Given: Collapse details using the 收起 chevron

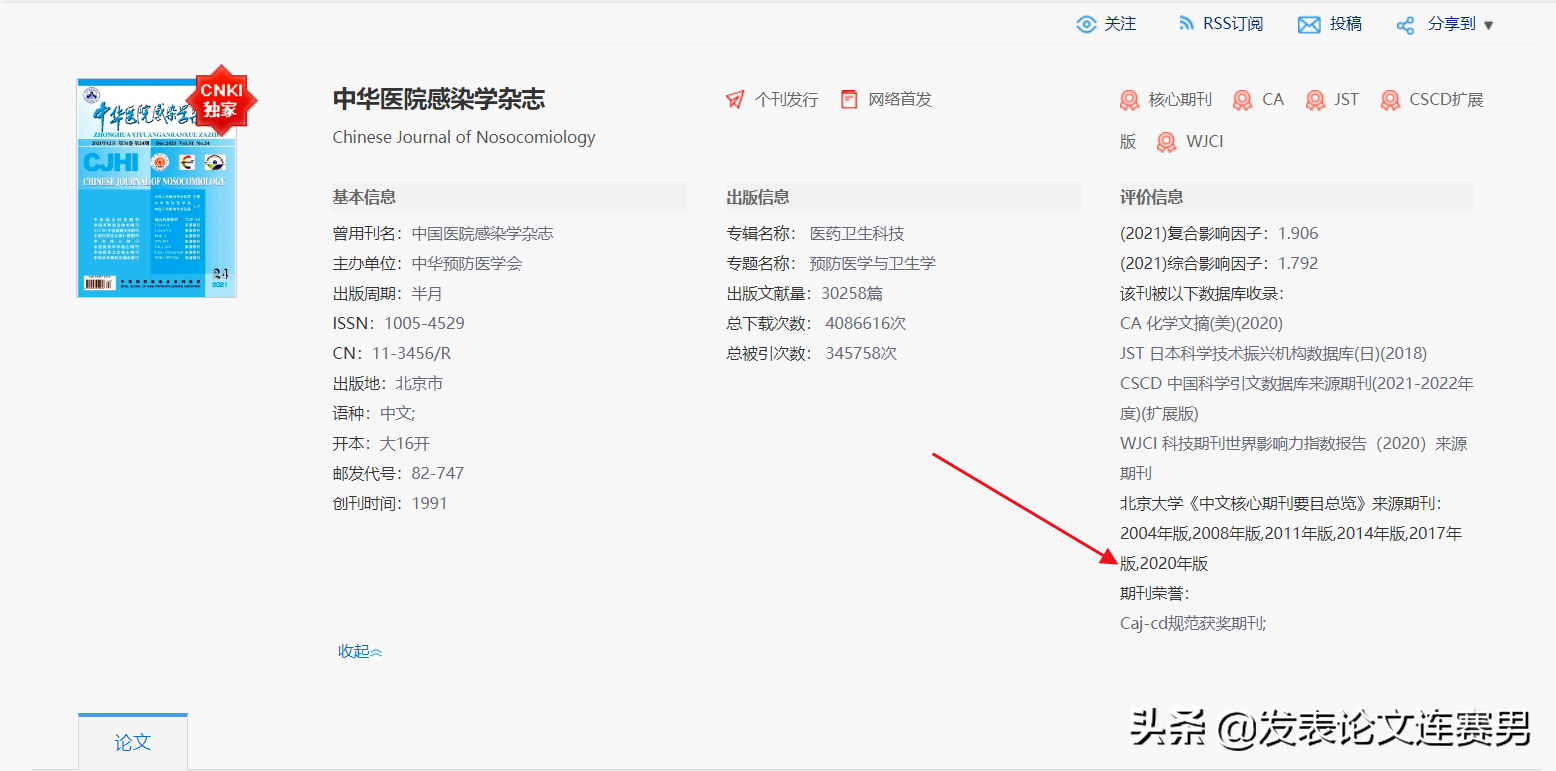Looking at the screenshot, I should click(x=374, y=651).
